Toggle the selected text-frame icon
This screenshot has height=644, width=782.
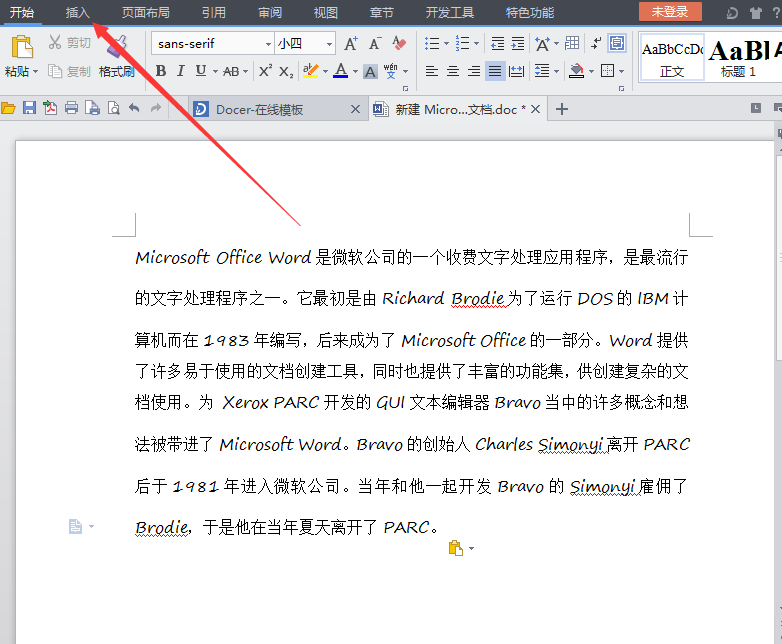click(617, 43)
